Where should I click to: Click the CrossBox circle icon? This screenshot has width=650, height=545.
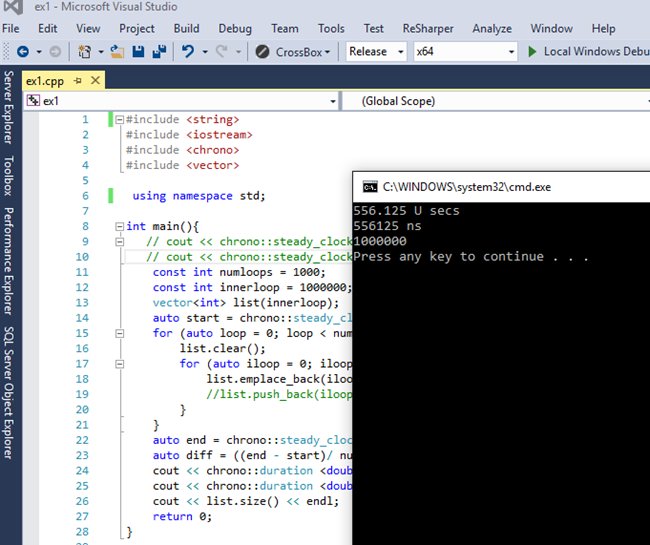pyautogui.click(x=262, y=52)
